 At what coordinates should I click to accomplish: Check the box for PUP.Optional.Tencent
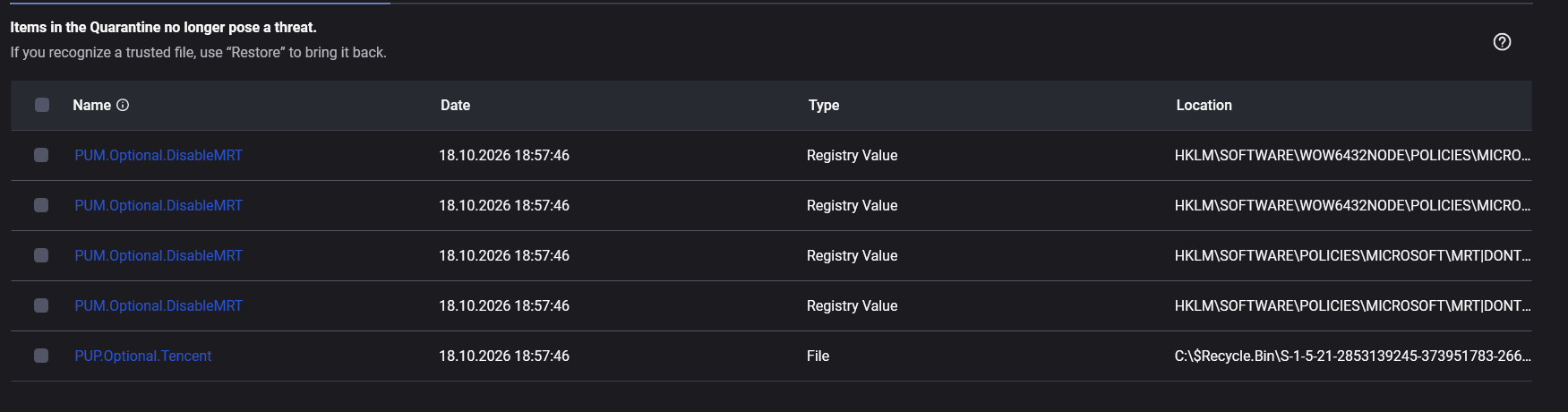pos(41,356)
